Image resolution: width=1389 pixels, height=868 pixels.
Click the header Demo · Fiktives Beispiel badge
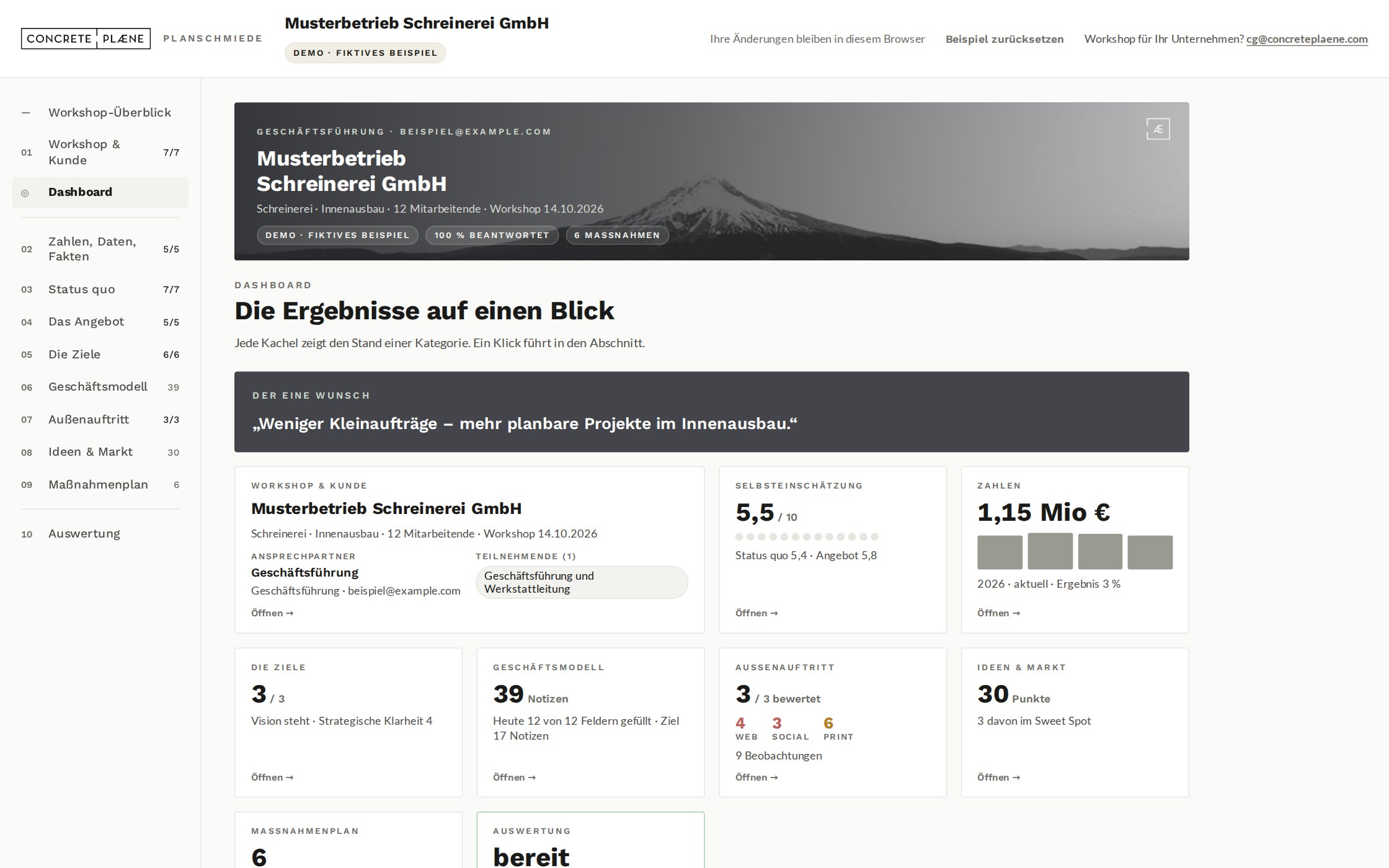(365, 53)
